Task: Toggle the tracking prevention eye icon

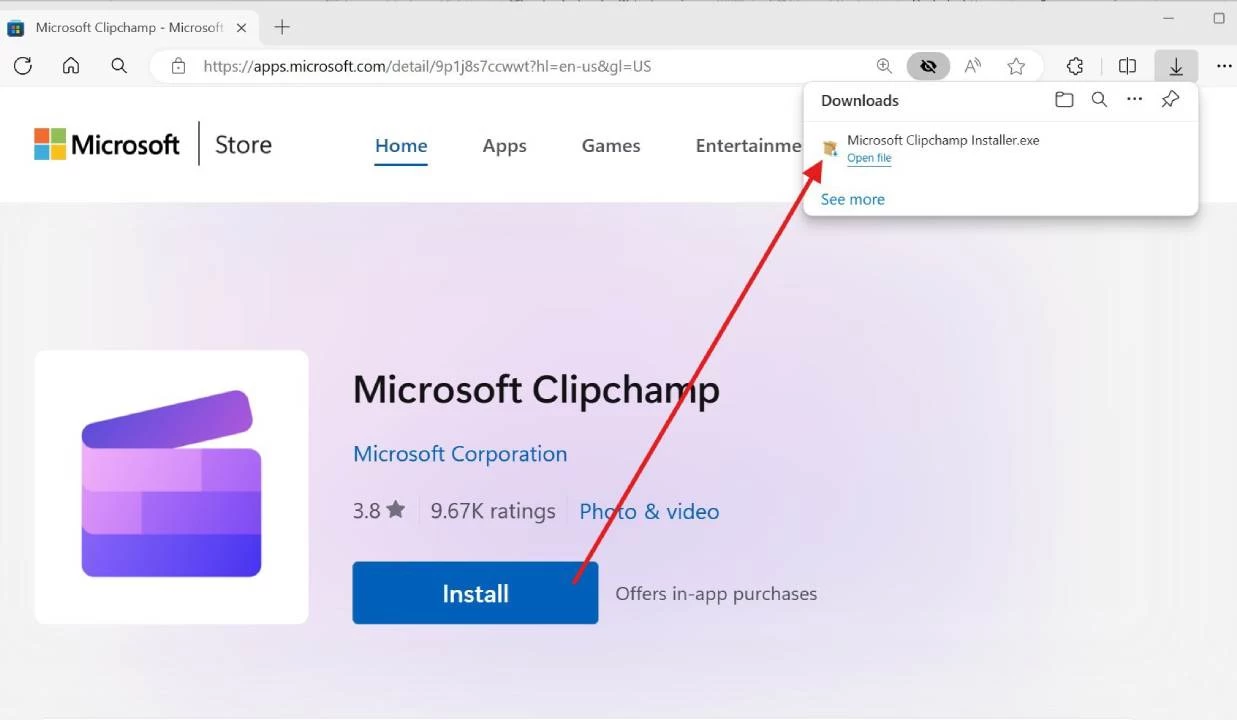Action: coord(928,66)
